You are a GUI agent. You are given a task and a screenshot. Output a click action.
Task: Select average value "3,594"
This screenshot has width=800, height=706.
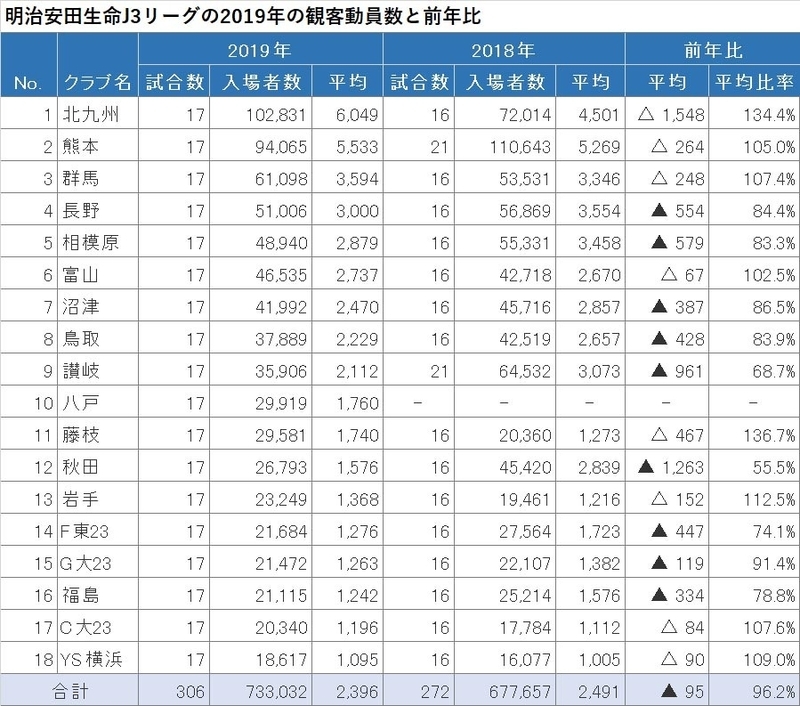click(357, 179)
